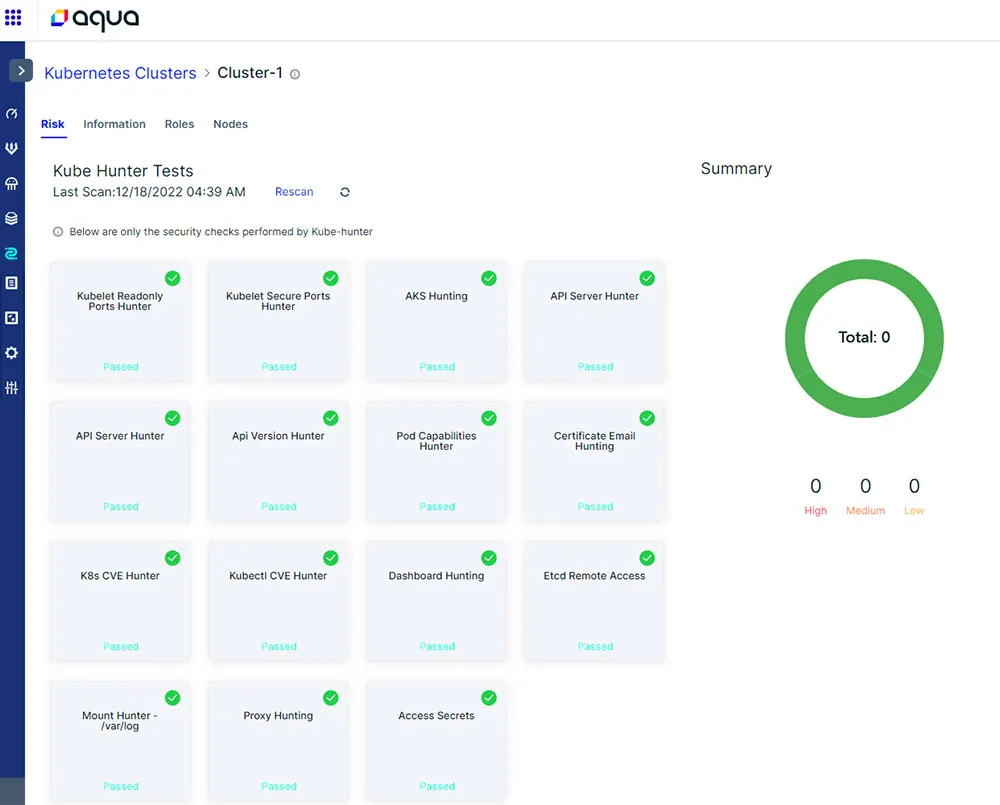Image resolution: width=1000 pixels, height=805 pixels.
Task: Click green check on Kubelet Readonly Ports Hunter
Action: click(173, 278)
